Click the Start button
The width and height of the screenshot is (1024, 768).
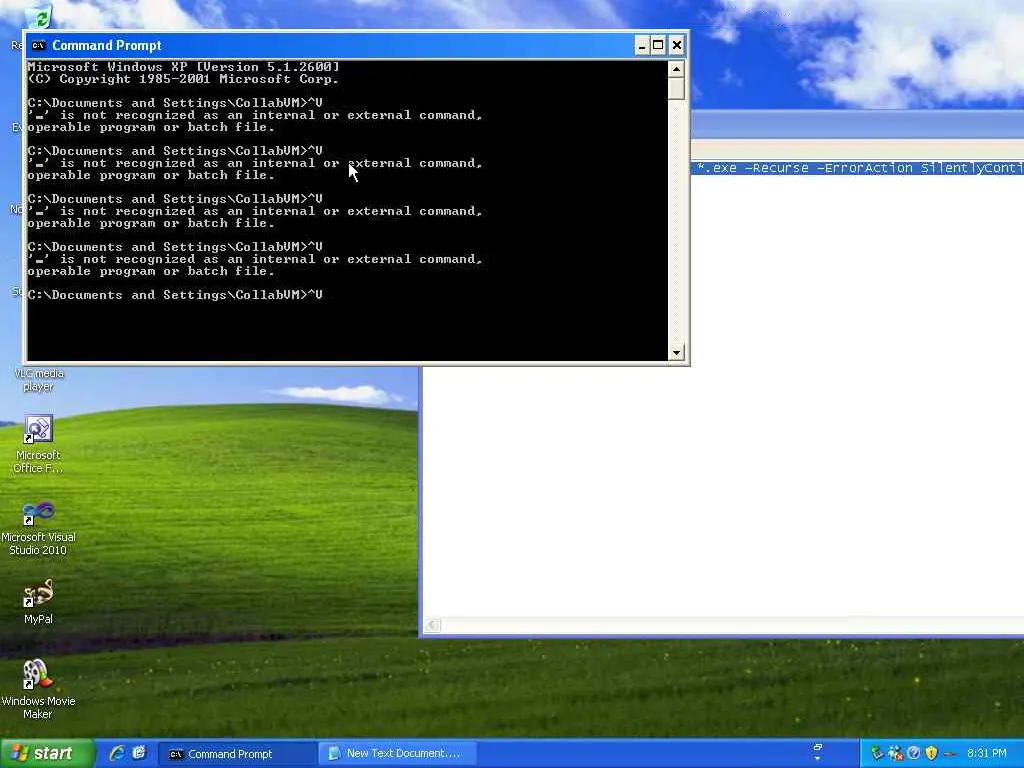pyautogui.click(x=46, y=754)
